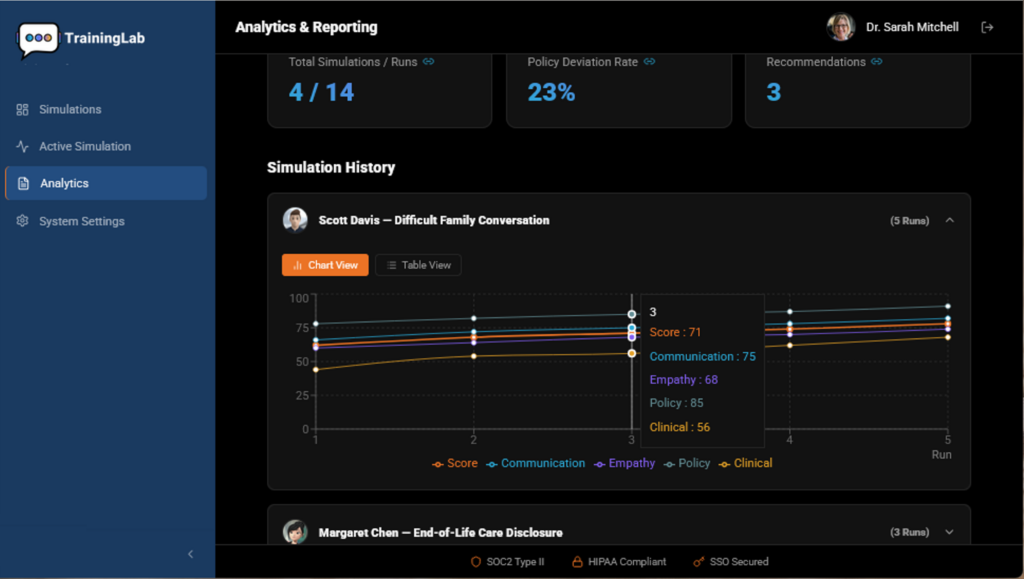Toggle the Policy series in chart legend
Viewport: 1024px width, 579px height.
[687, 463]
